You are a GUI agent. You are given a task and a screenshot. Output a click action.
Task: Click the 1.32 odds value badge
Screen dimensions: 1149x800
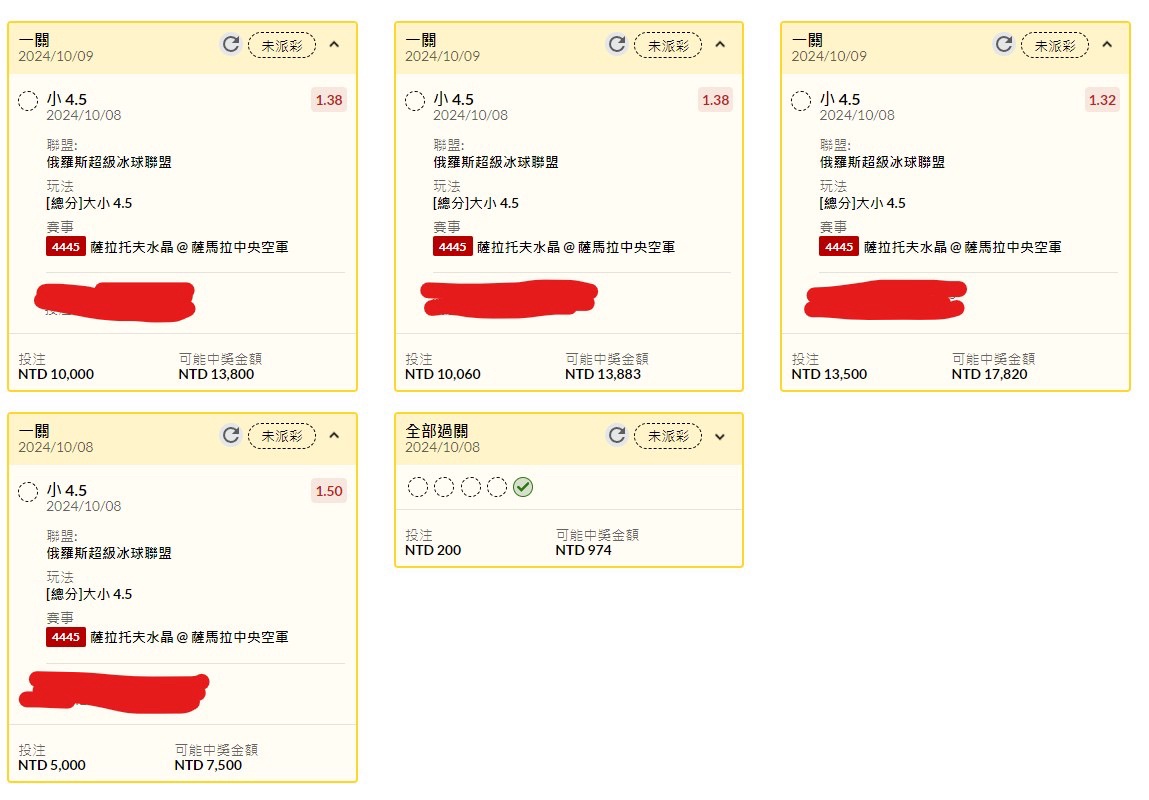point(1102,100)
